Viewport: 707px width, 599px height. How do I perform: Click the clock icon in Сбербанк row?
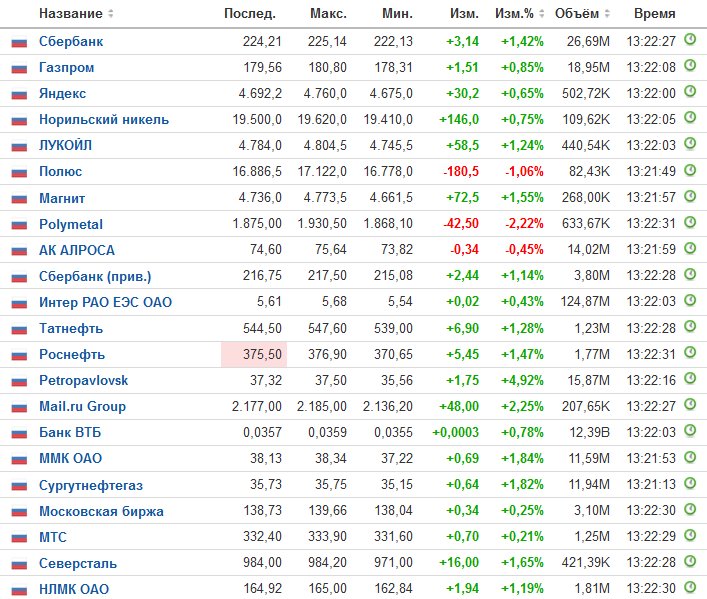[690, 40]
